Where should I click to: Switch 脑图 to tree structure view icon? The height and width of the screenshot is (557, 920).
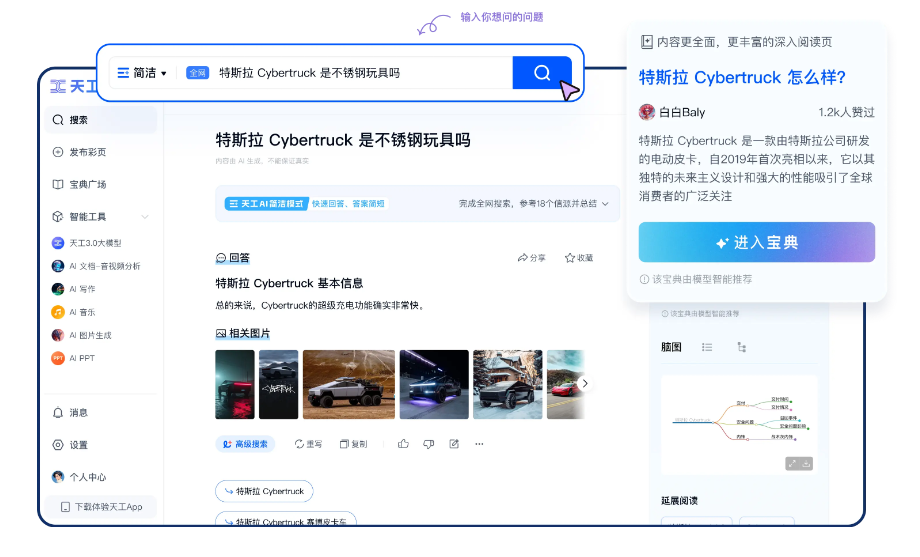[x=742, y=347]
